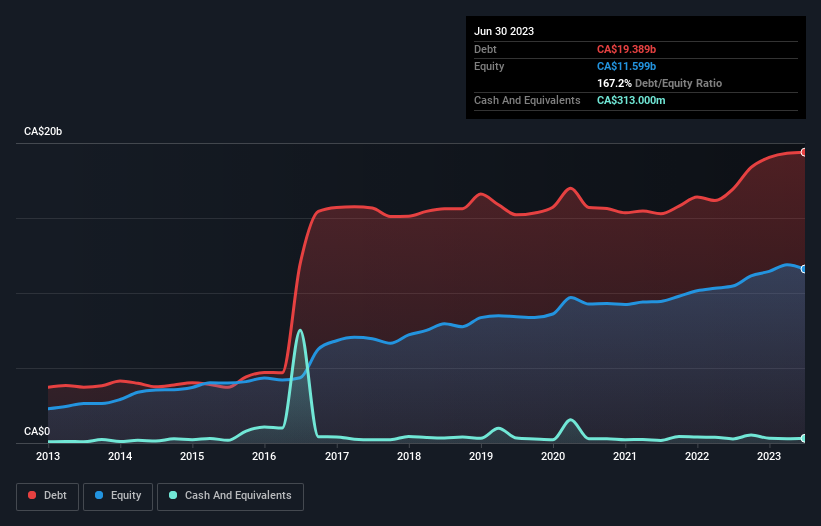Click the 2022 x-axis label
Viewport: 821px width, 526px height.
pyautogui.click(x=697, y=456)
